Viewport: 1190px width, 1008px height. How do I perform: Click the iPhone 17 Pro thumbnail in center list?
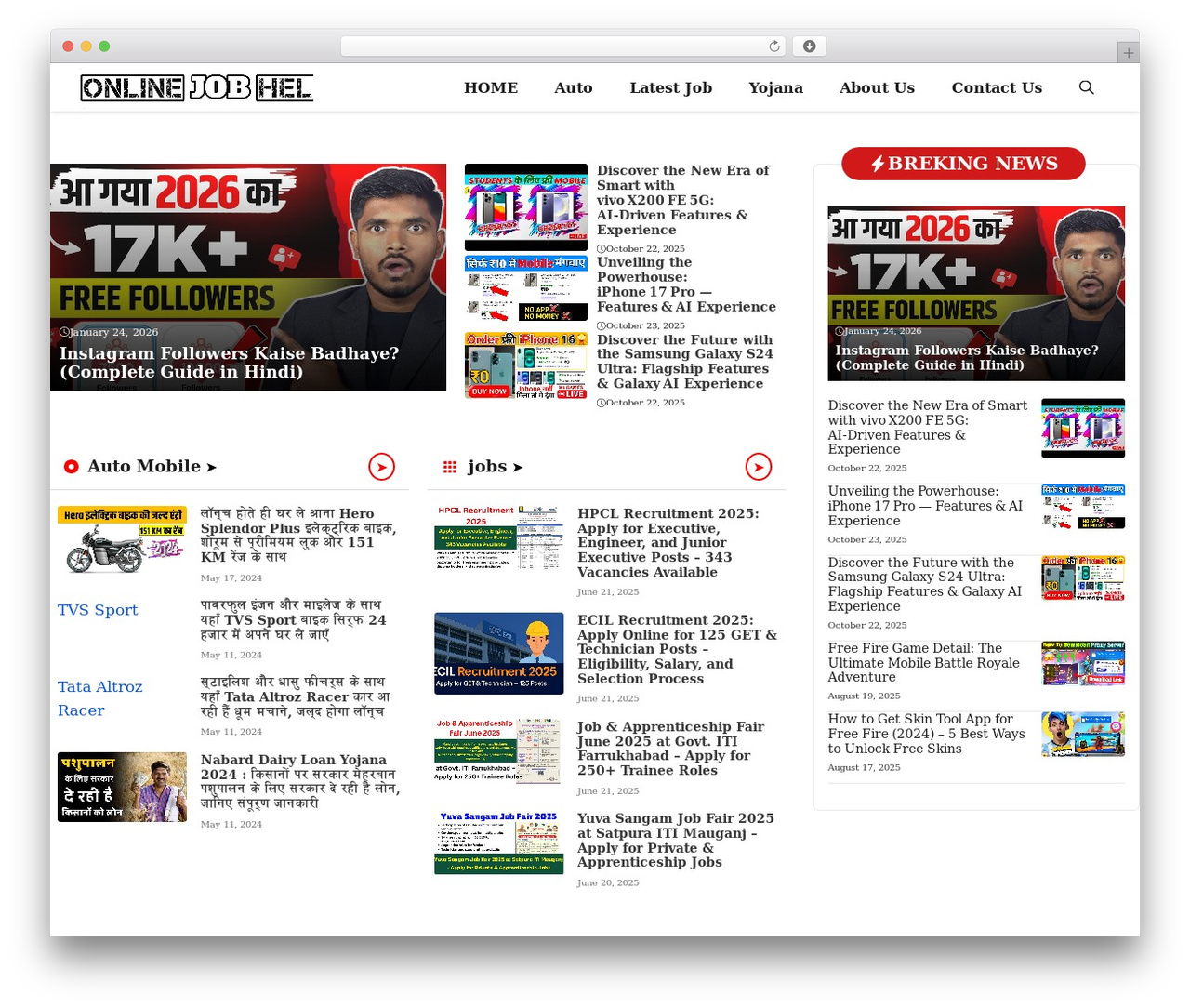coord(526,289)
